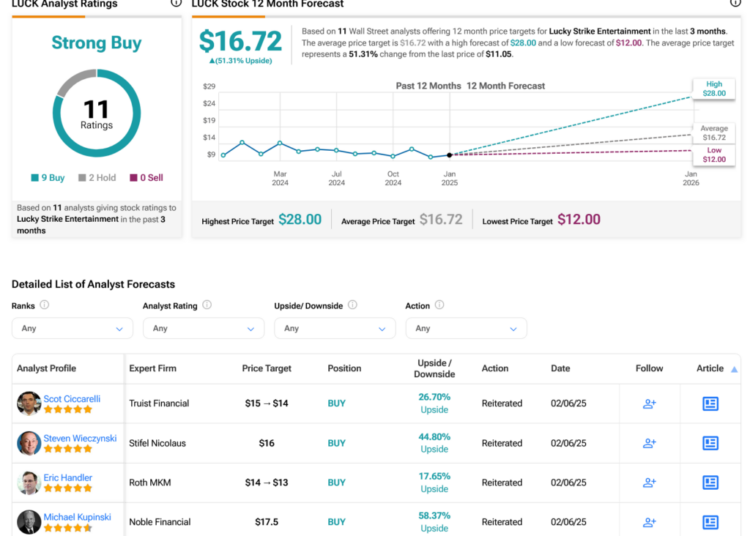Open Michael Kupinski analyst profile
Image resolution: width=750 pixels, height=536 pixels.
point(77,517)
